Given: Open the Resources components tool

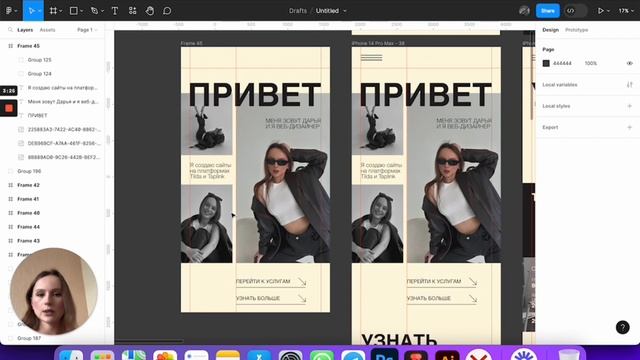Looking at the screenshot, I should click(x=132, y=11).
